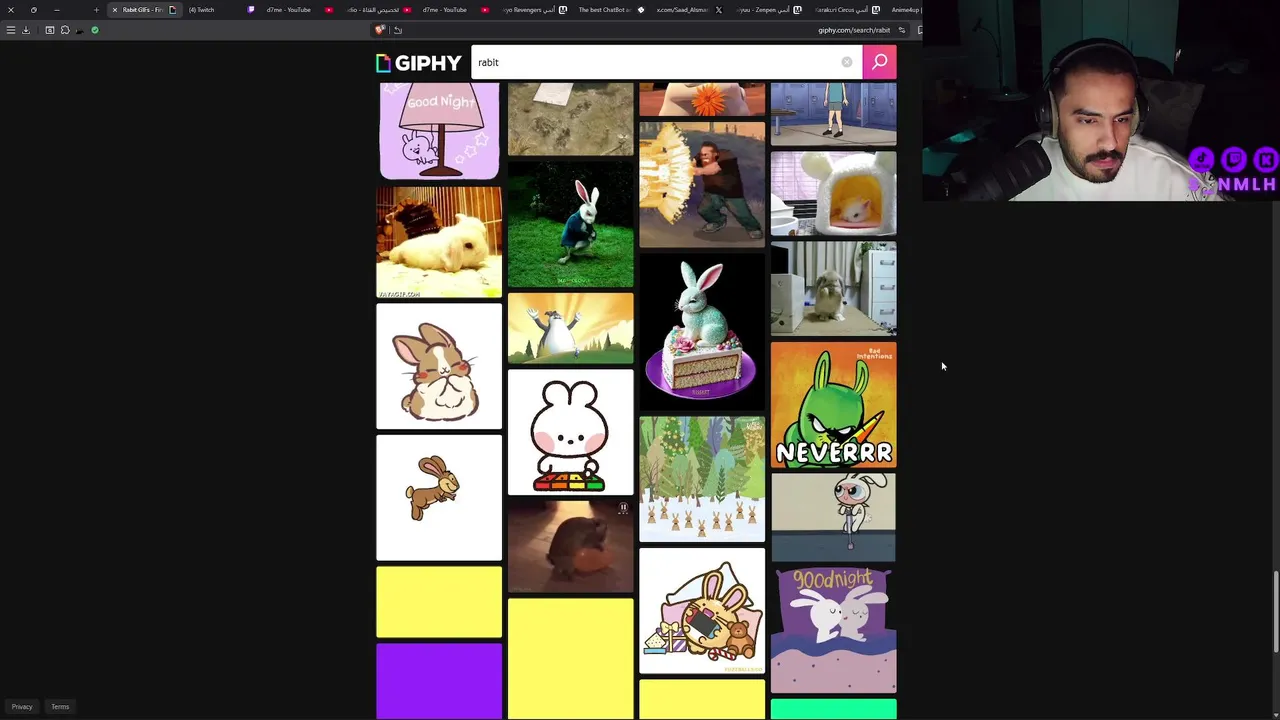Open the dark brown animal GIF
The height and width of the screenshot is (720, 1280).
pyautogui.click(x=570, y=547)
